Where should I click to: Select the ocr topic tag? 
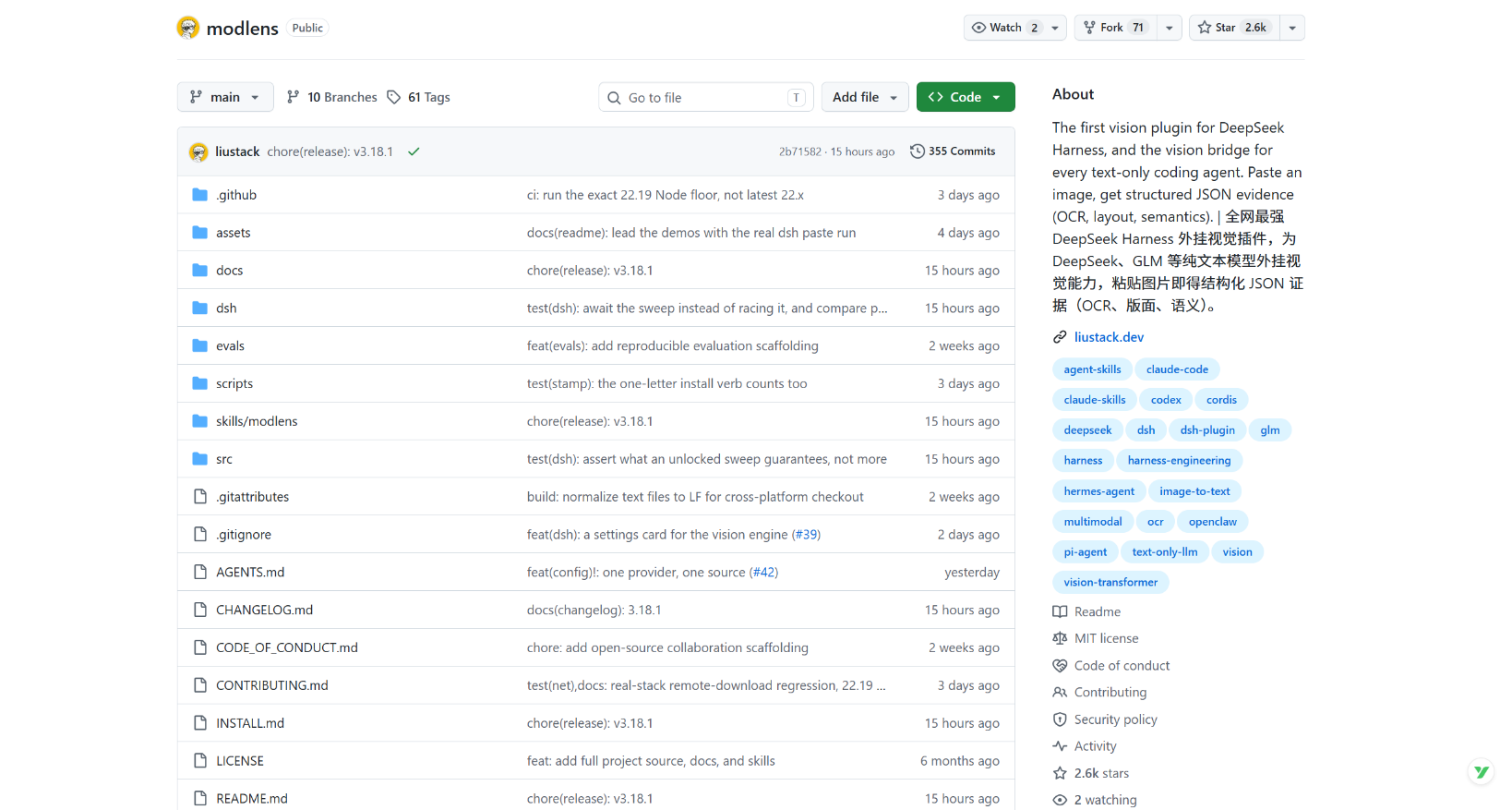pos(1155,522)
